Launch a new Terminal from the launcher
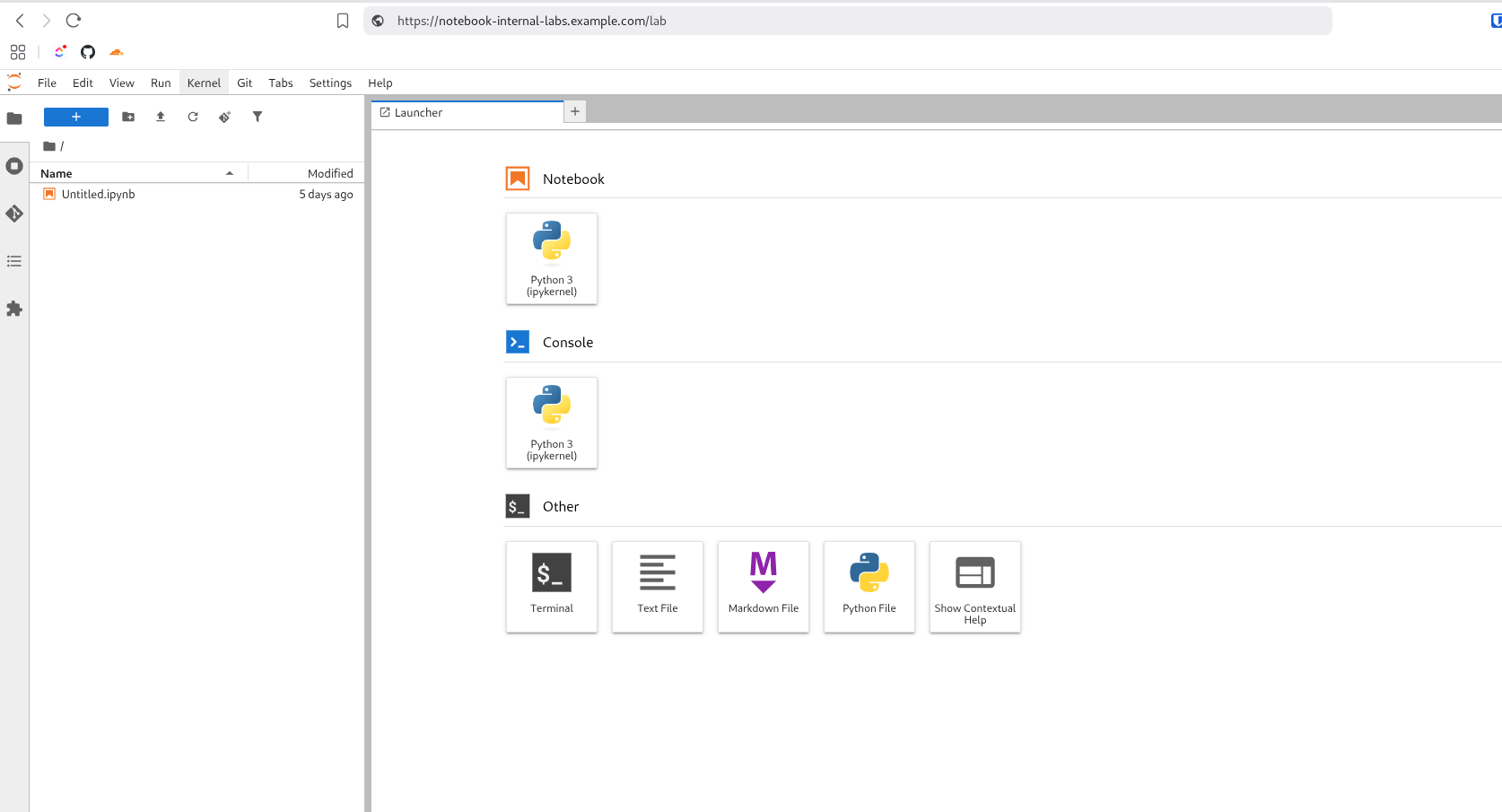 click(551, 587)
